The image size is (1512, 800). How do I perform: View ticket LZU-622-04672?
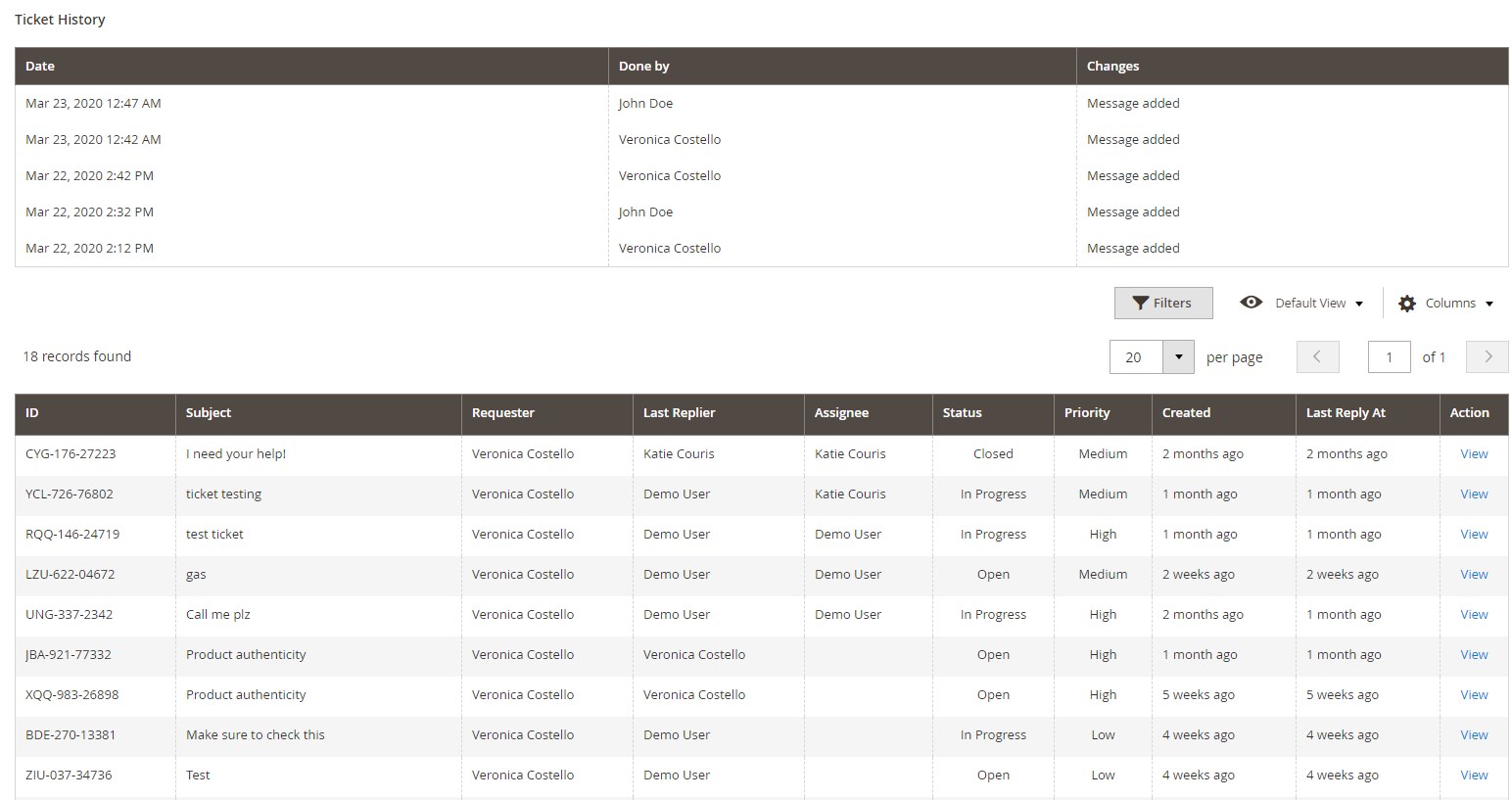pos(1474,575)
